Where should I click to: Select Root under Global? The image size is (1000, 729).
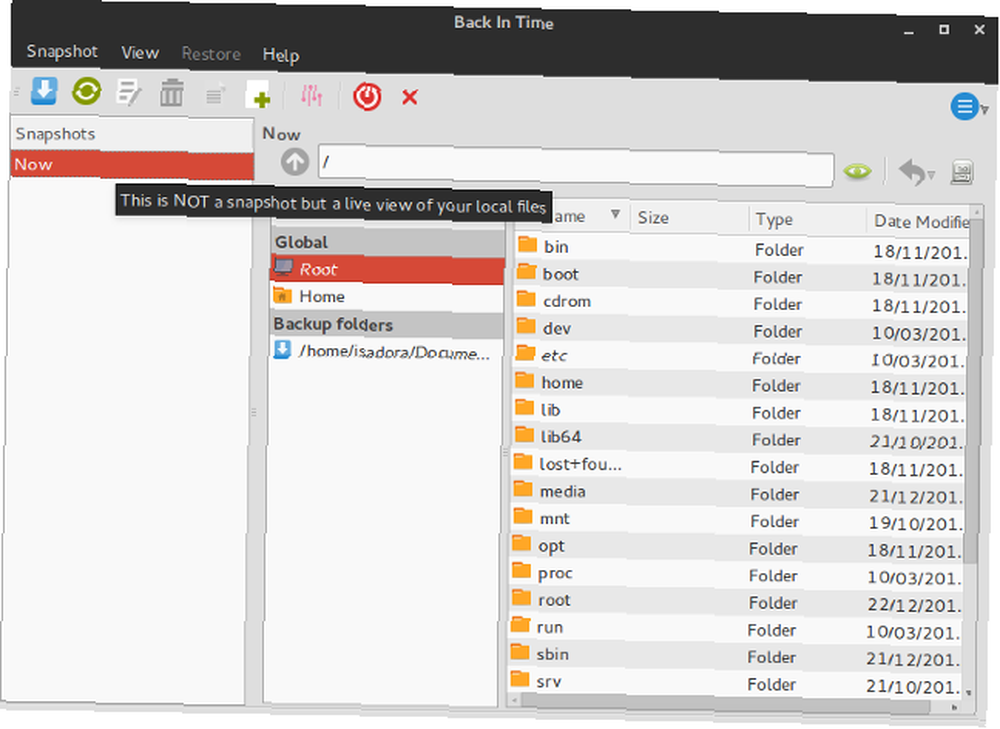coord(387,269)
